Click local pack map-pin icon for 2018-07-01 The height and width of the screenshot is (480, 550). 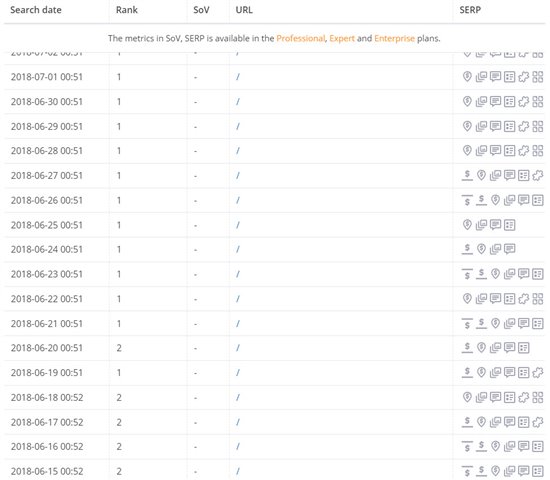point(467,76)
